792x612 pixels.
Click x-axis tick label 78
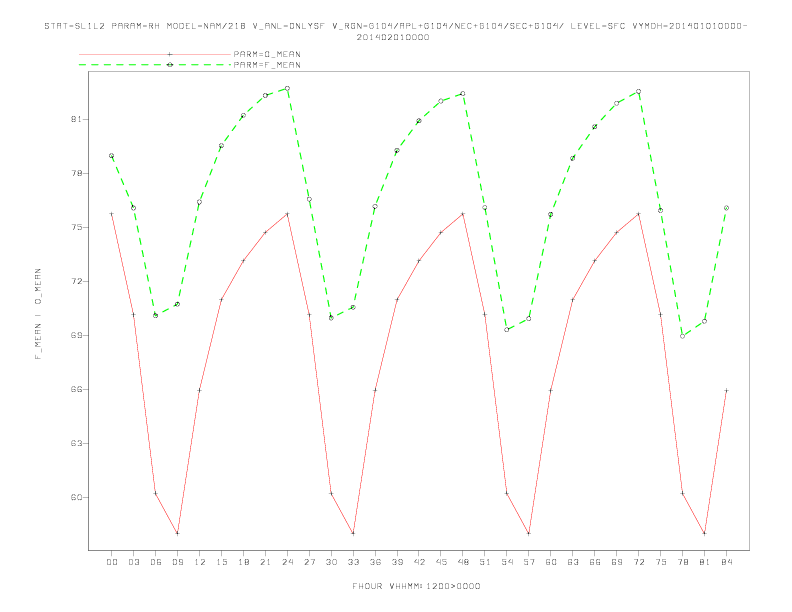pyautogui.click(x=682, y=562)
